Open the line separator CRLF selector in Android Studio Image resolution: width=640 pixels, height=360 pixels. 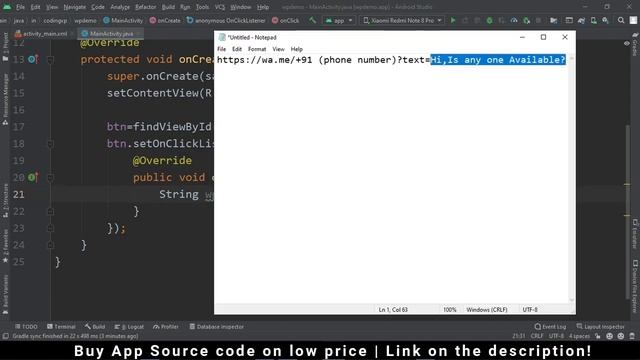[537, 336]
